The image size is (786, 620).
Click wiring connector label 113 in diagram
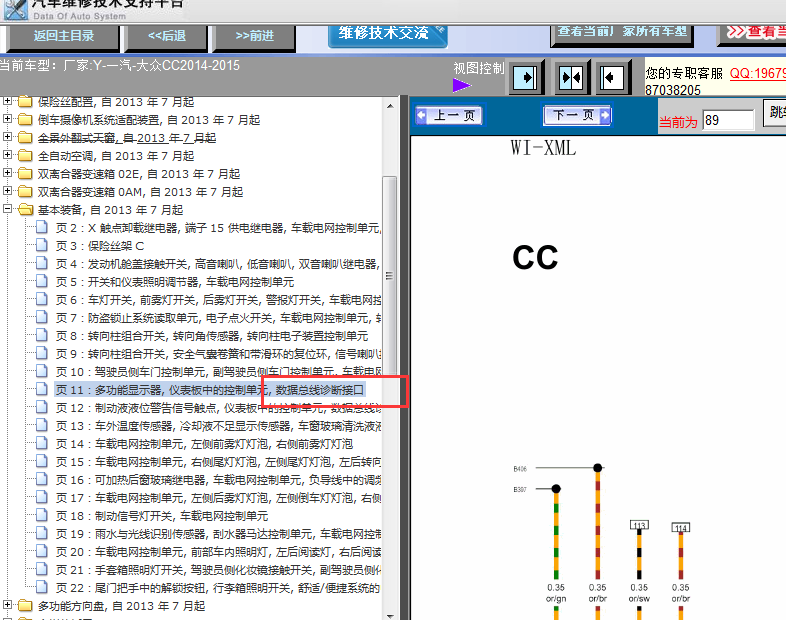[x=639, y=525]
